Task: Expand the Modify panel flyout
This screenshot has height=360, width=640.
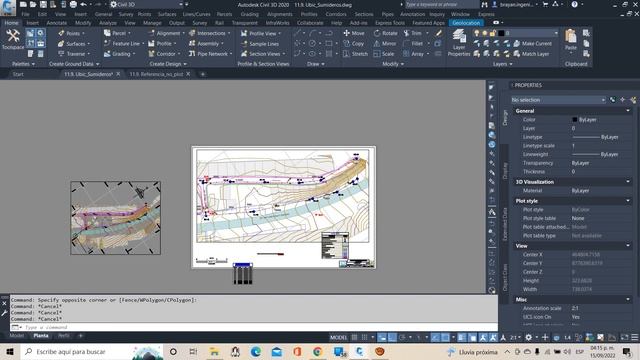Action: [x=393, y=64]
